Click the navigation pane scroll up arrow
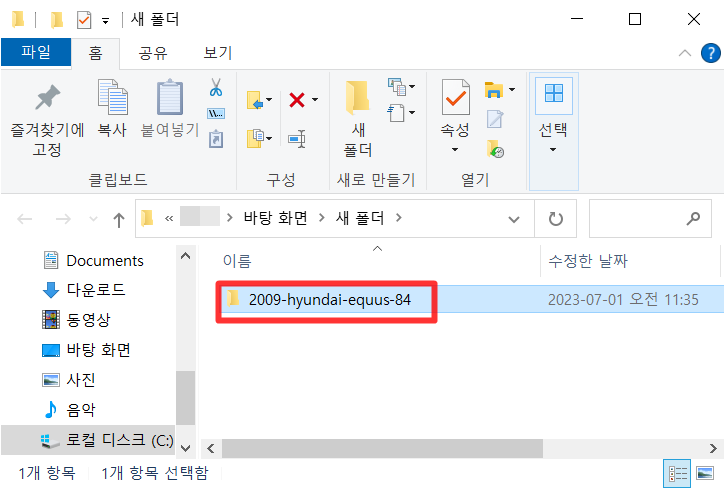 tap(185, 256)
